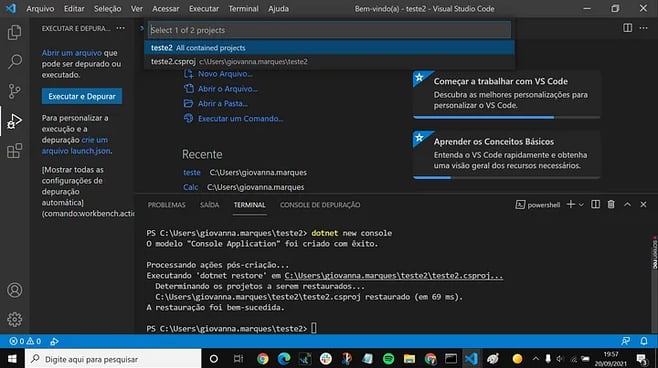Viewport: 658px width, 368px height.
Task: Open notifications bell in status bar
Action: tap(644, 341)
